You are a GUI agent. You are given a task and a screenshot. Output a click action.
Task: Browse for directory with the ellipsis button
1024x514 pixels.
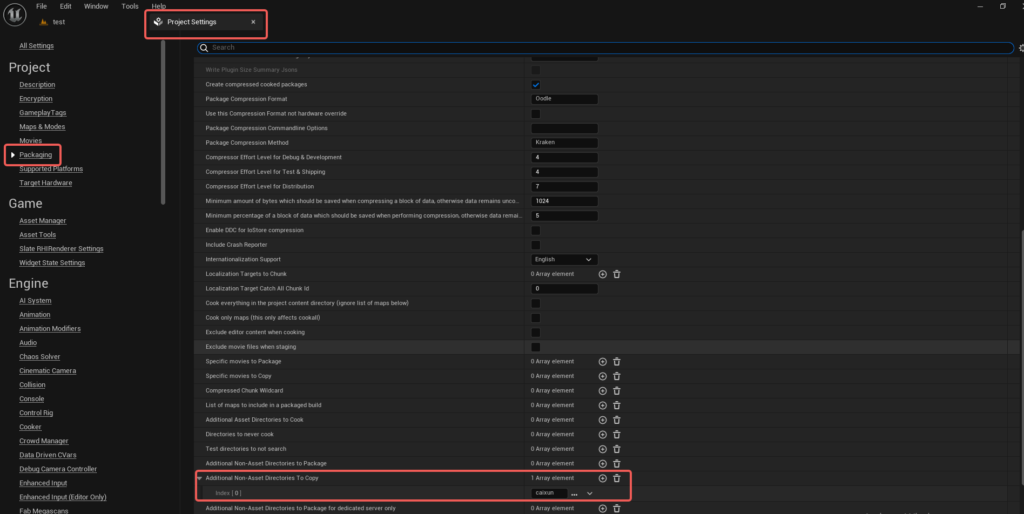pos(574,494)
